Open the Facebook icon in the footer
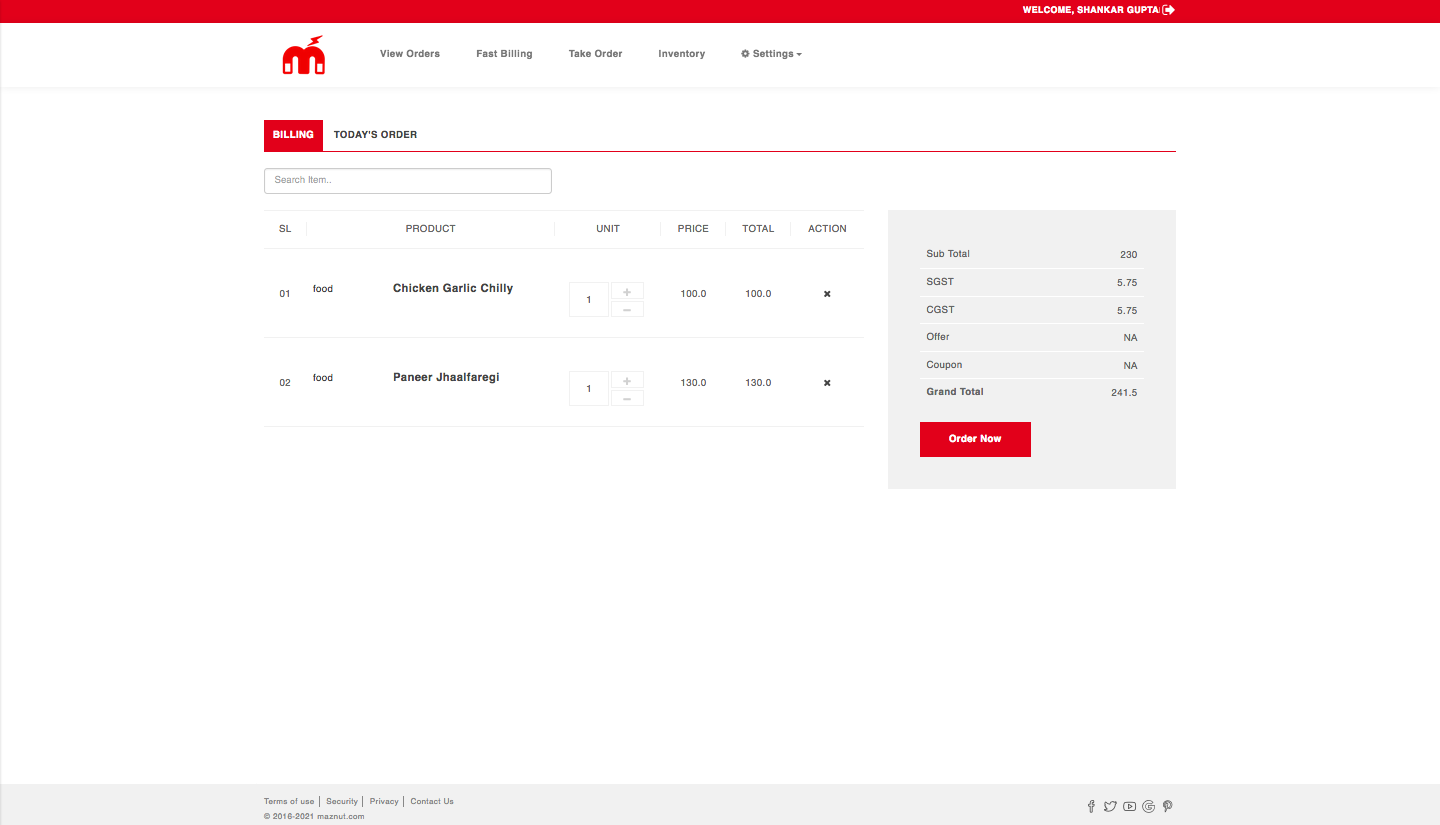This screenshot has height=825, width=1440. click(x=1091, y=806)
